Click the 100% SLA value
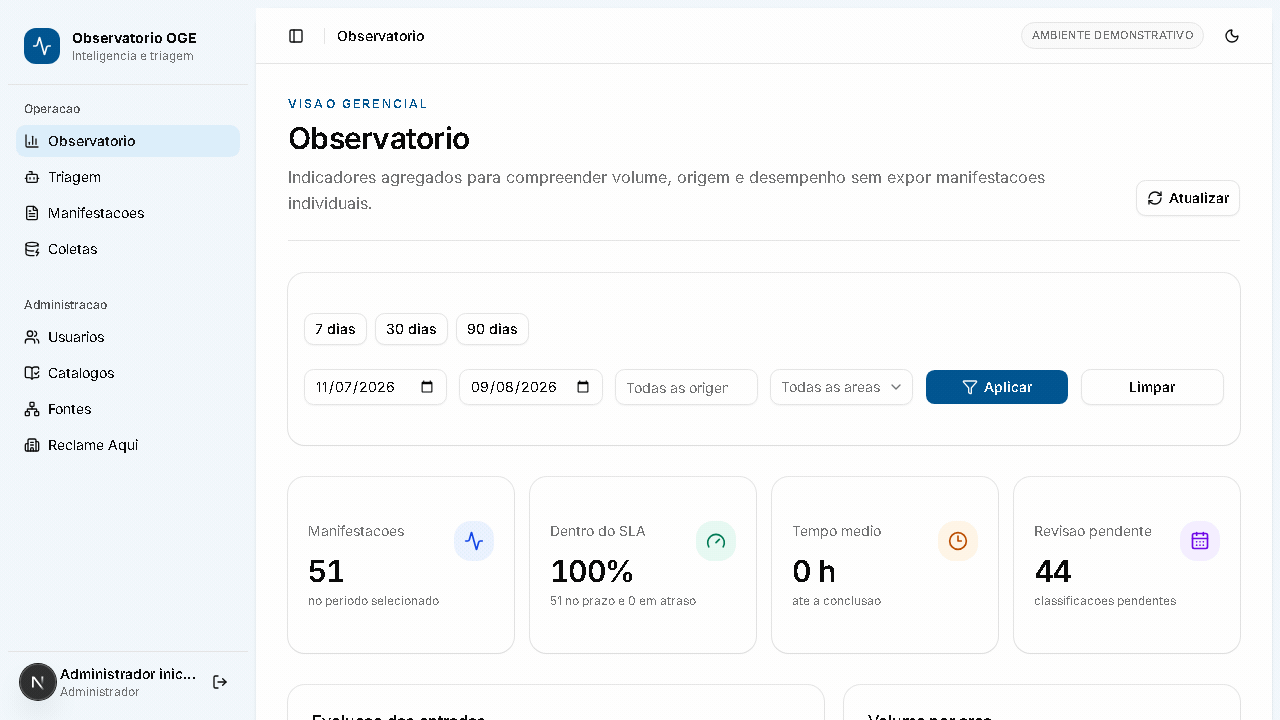This screenshot has width=1280, height=720. point(592,571)
